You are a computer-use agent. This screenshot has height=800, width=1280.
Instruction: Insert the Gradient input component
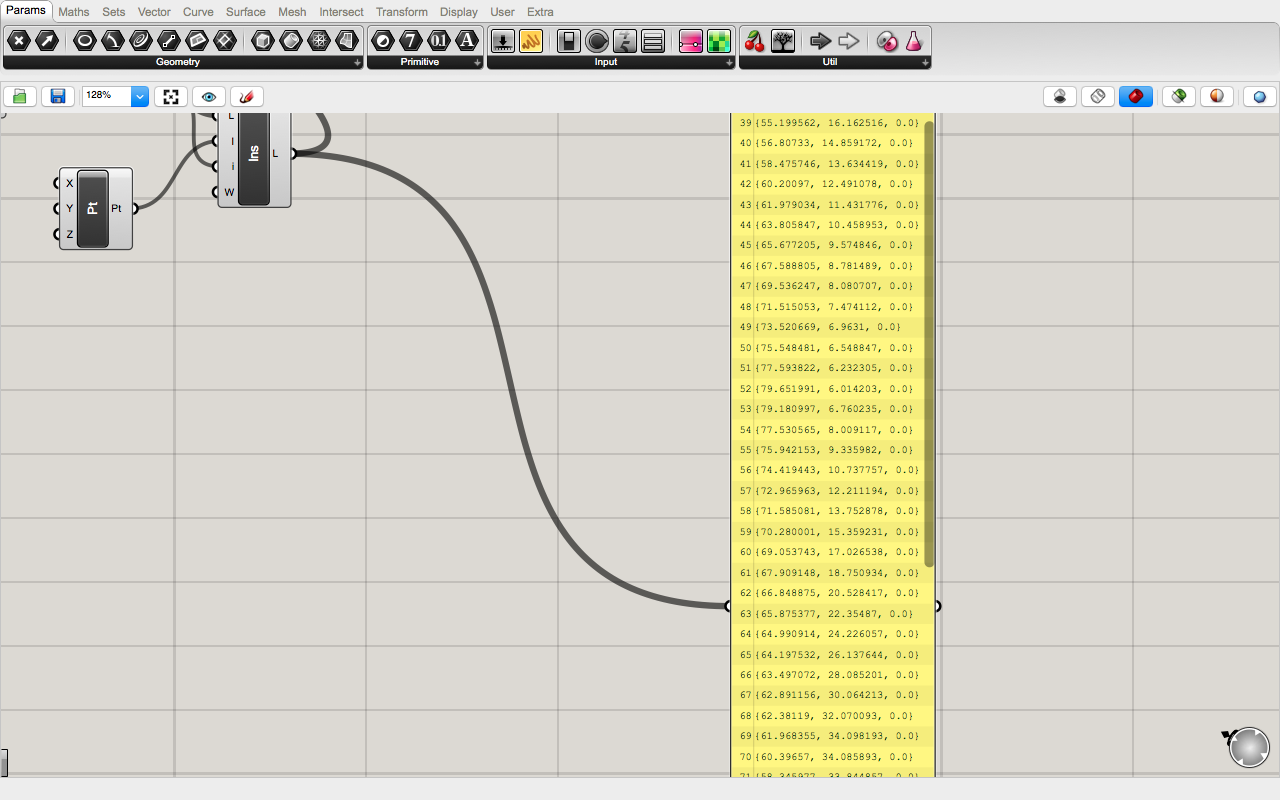click(690, 41)
